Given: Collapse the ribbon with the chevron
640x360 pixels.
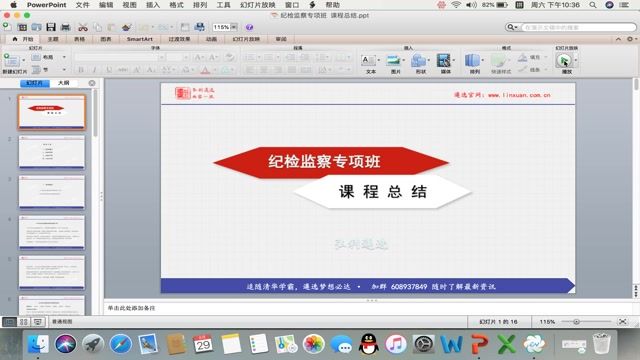Looking at the screenshot, I should point(618,39).
